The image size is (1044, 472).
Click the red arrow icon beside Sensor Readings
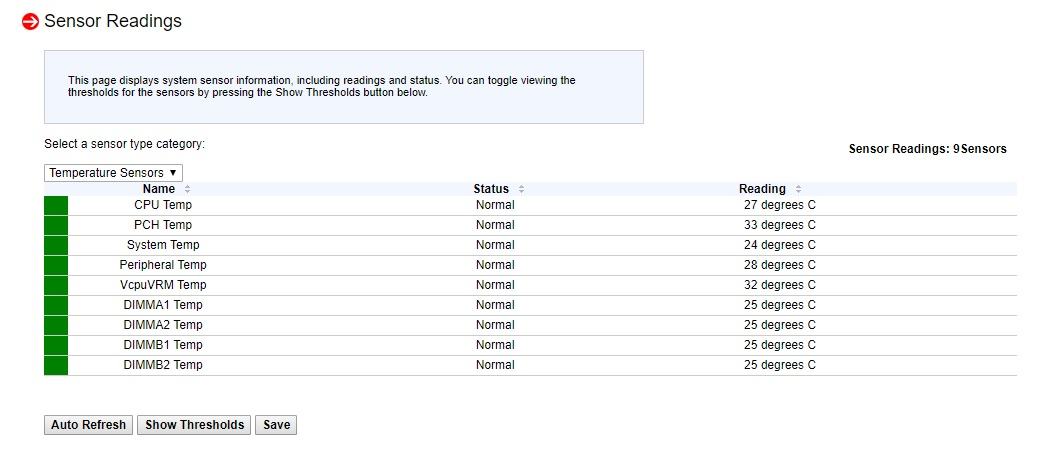pos(30,21)
